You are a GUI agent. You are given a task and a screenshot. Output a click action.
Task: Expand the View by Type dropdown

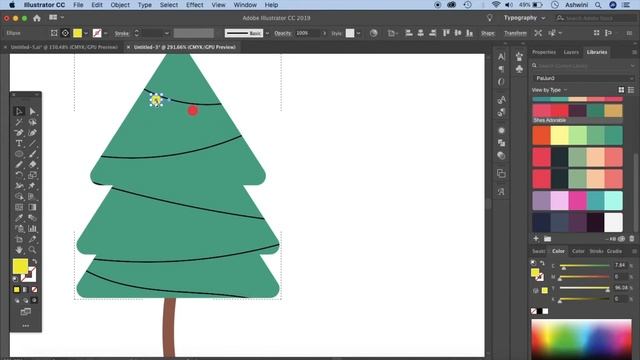point(549,90)
